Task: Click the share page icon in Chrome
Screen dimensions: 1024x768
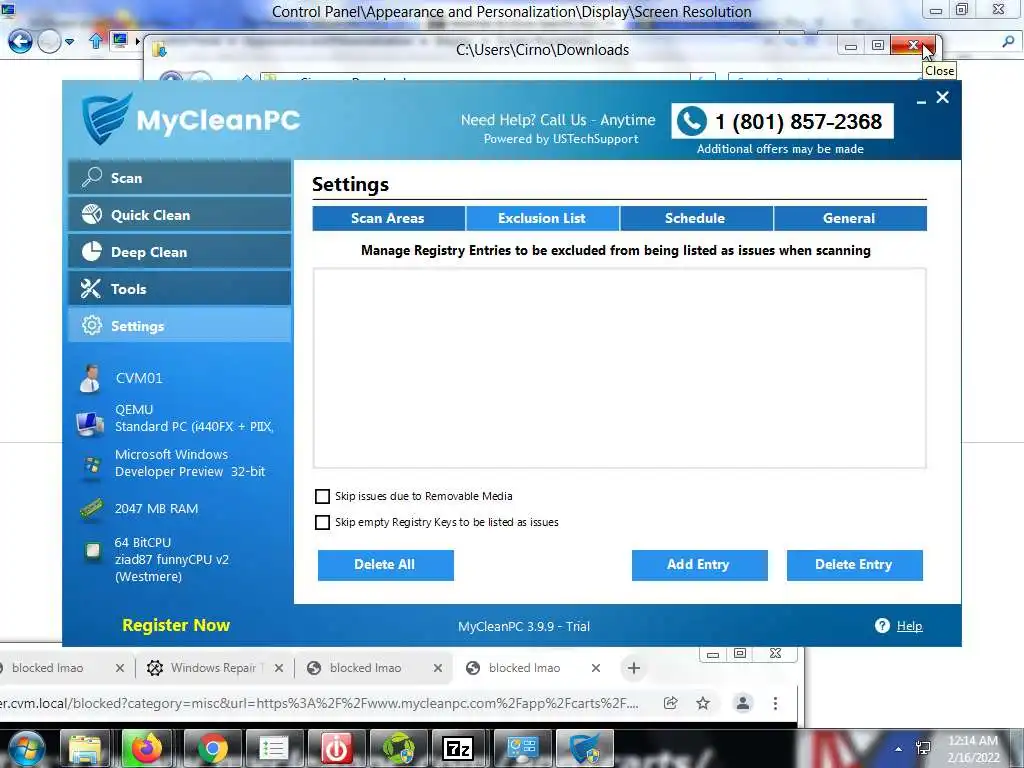Action: pos(670,703)
